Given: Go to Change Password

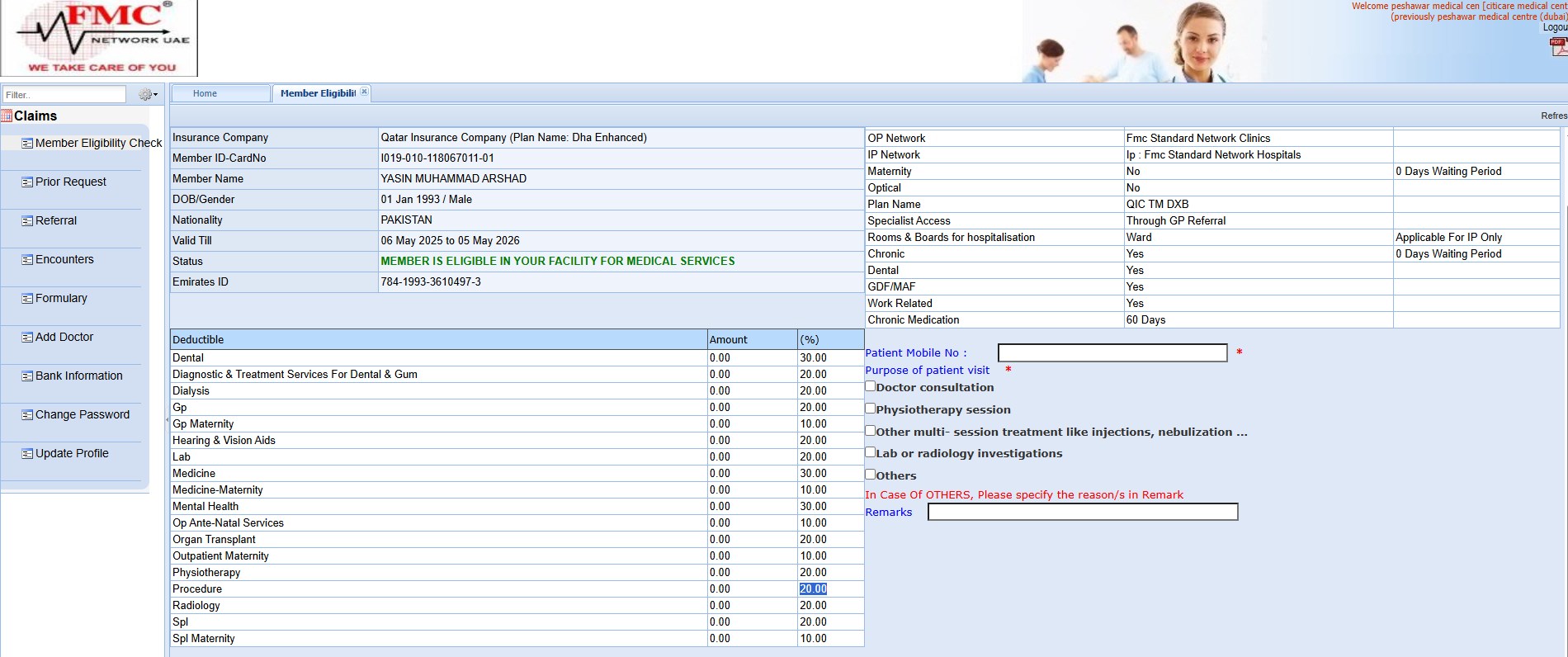Looking at the screenshot, I should 82,414.
